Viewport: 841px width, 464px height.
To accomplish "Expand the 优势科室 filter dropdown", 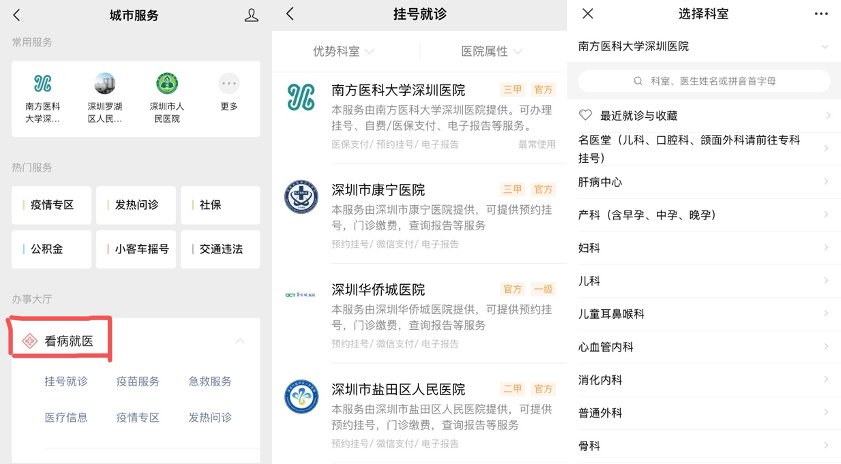I will pos(344,51).
